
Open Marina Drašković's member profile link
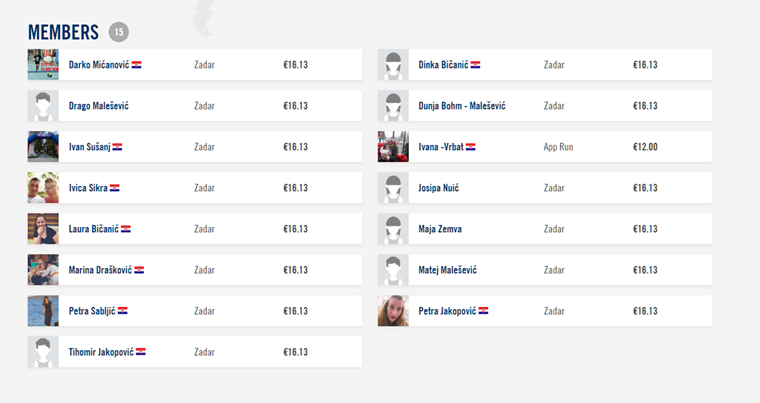[x=100, y=270]
